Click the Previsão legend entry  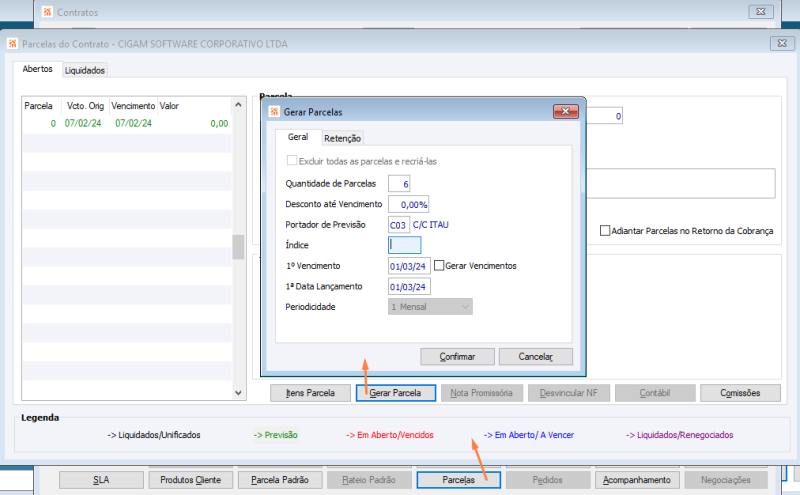276,435
